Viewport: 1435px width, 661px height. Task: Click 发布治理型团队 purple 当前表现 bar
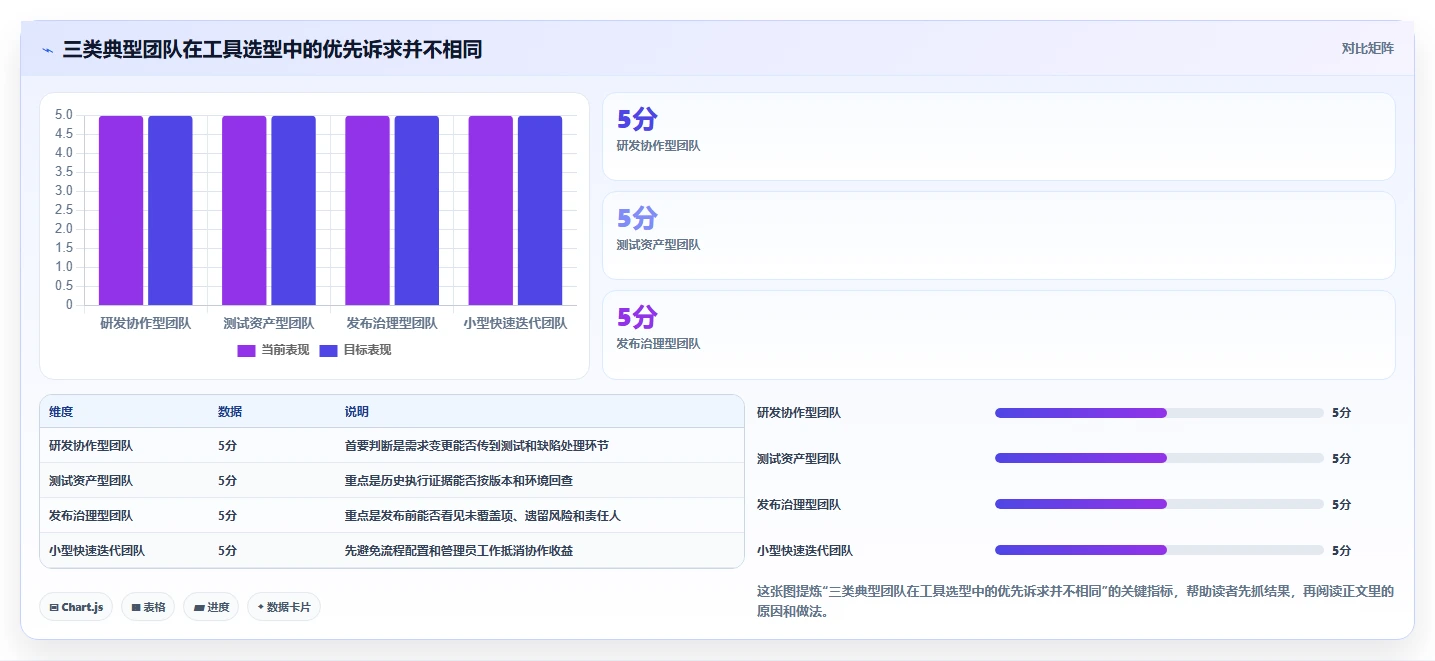coord(367,210)
